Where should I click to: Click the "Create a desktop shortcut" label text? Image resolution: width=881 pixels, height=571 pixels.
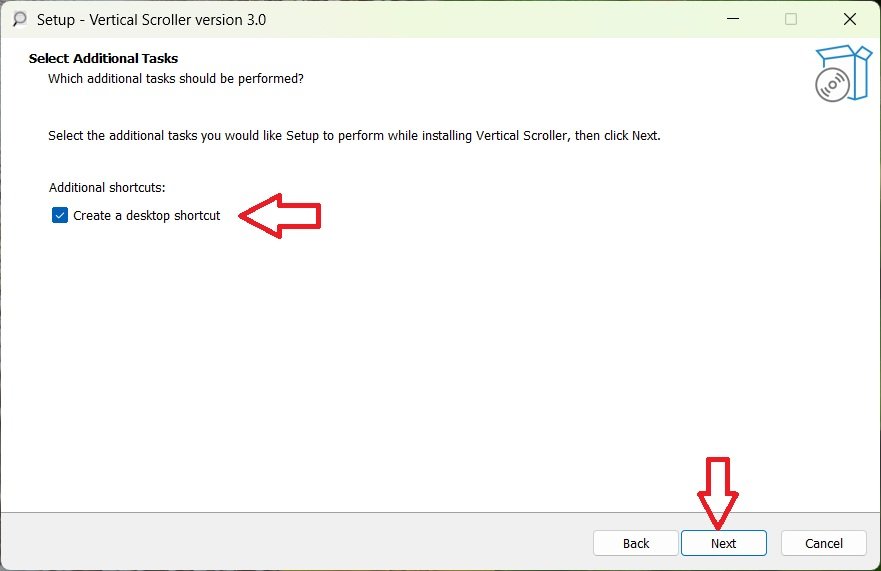pos(146,215)
